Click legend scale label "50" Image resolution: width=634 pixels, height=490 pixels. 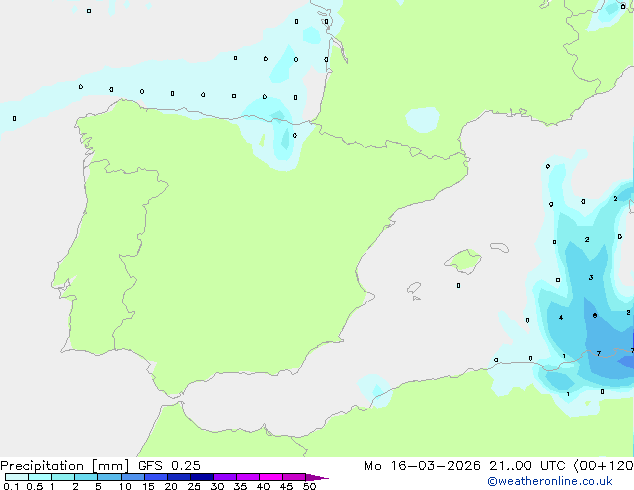(x=310, y=486)
